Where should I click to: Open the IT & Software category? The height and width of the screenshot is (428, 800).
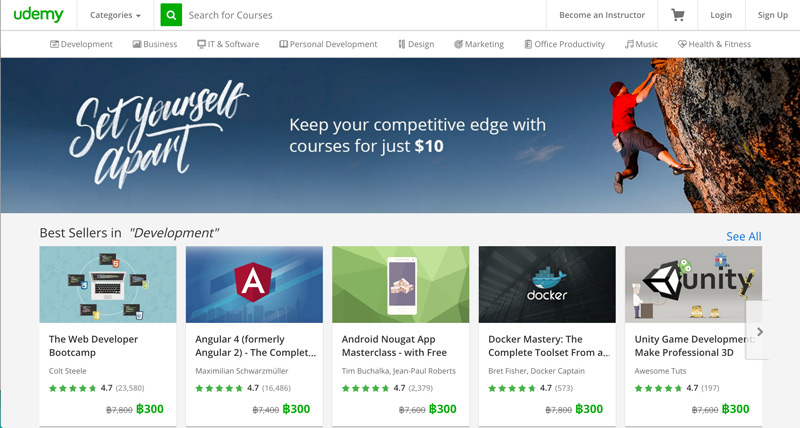[228, 44]
